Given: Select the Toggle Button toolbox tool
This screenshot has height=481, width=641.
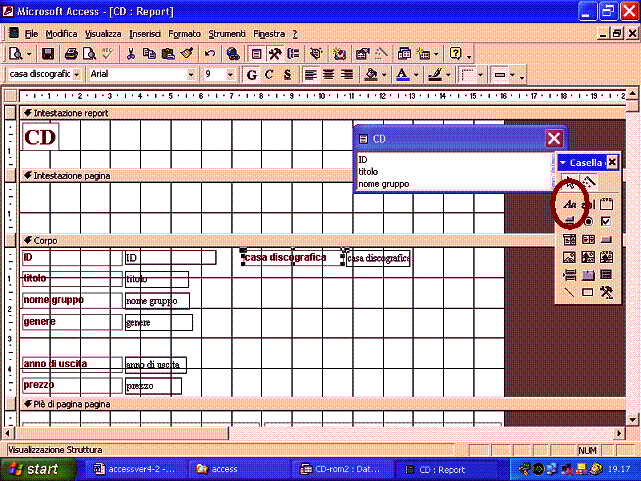Looking at the screenshot, I should click(569, 221).
